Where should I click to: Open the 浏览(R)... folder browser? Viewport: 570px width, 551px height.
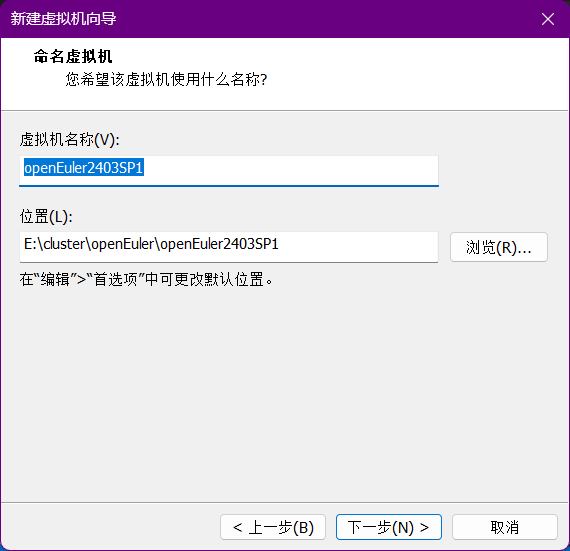499,247
